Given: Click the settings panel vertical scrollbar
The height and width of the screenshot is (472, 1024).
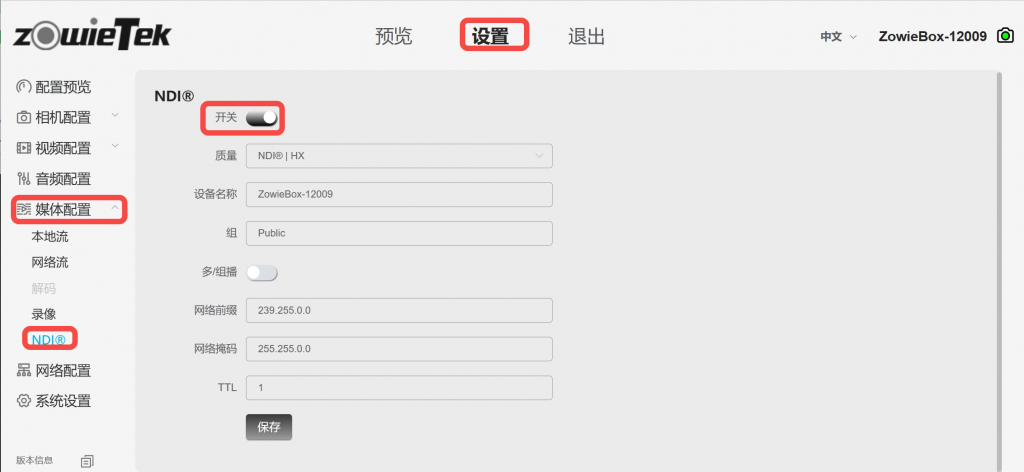Looking at the screenshot, I should point(999,271).
